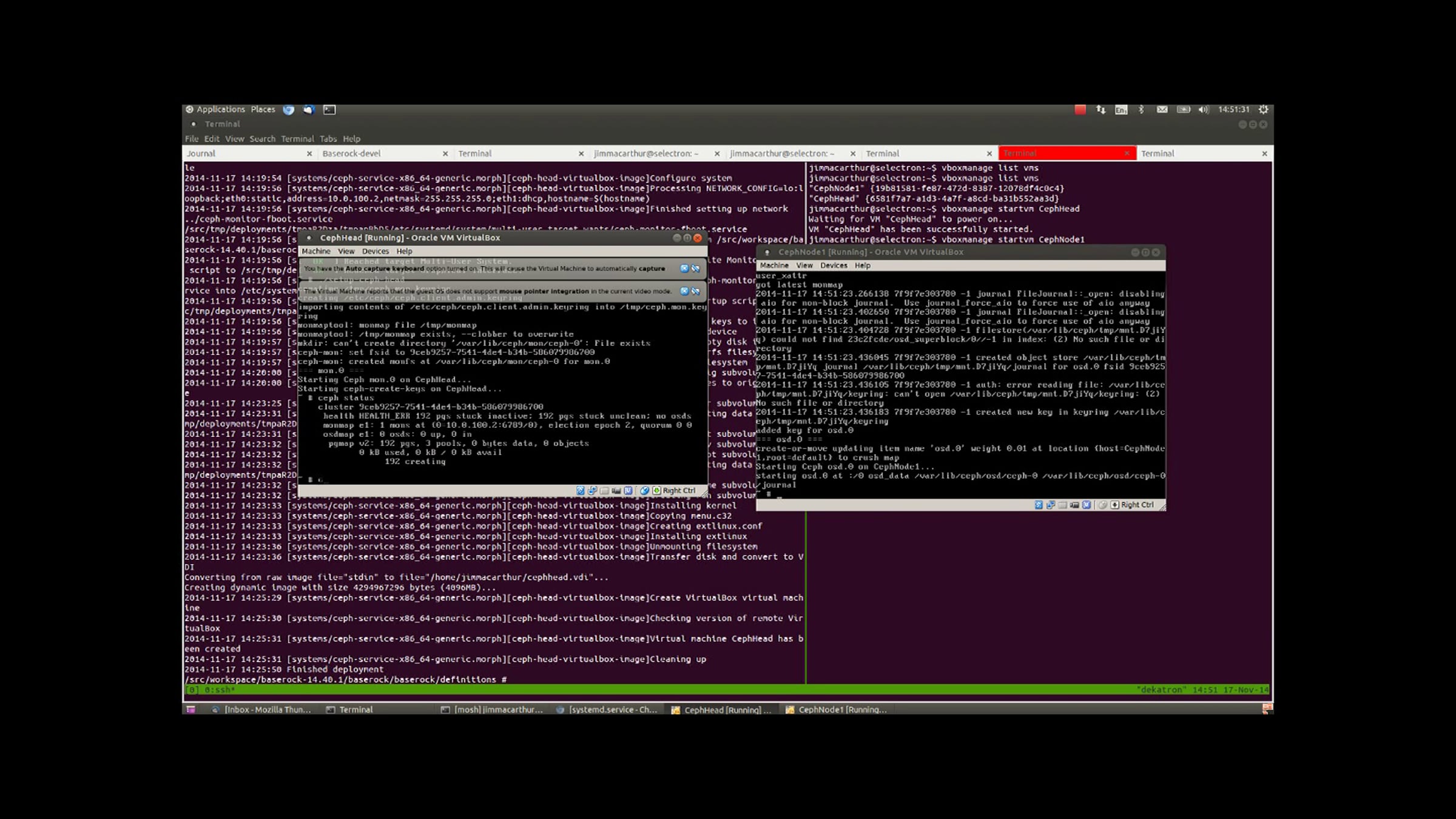Open the system gear session menu

(x=1263, y=110)
